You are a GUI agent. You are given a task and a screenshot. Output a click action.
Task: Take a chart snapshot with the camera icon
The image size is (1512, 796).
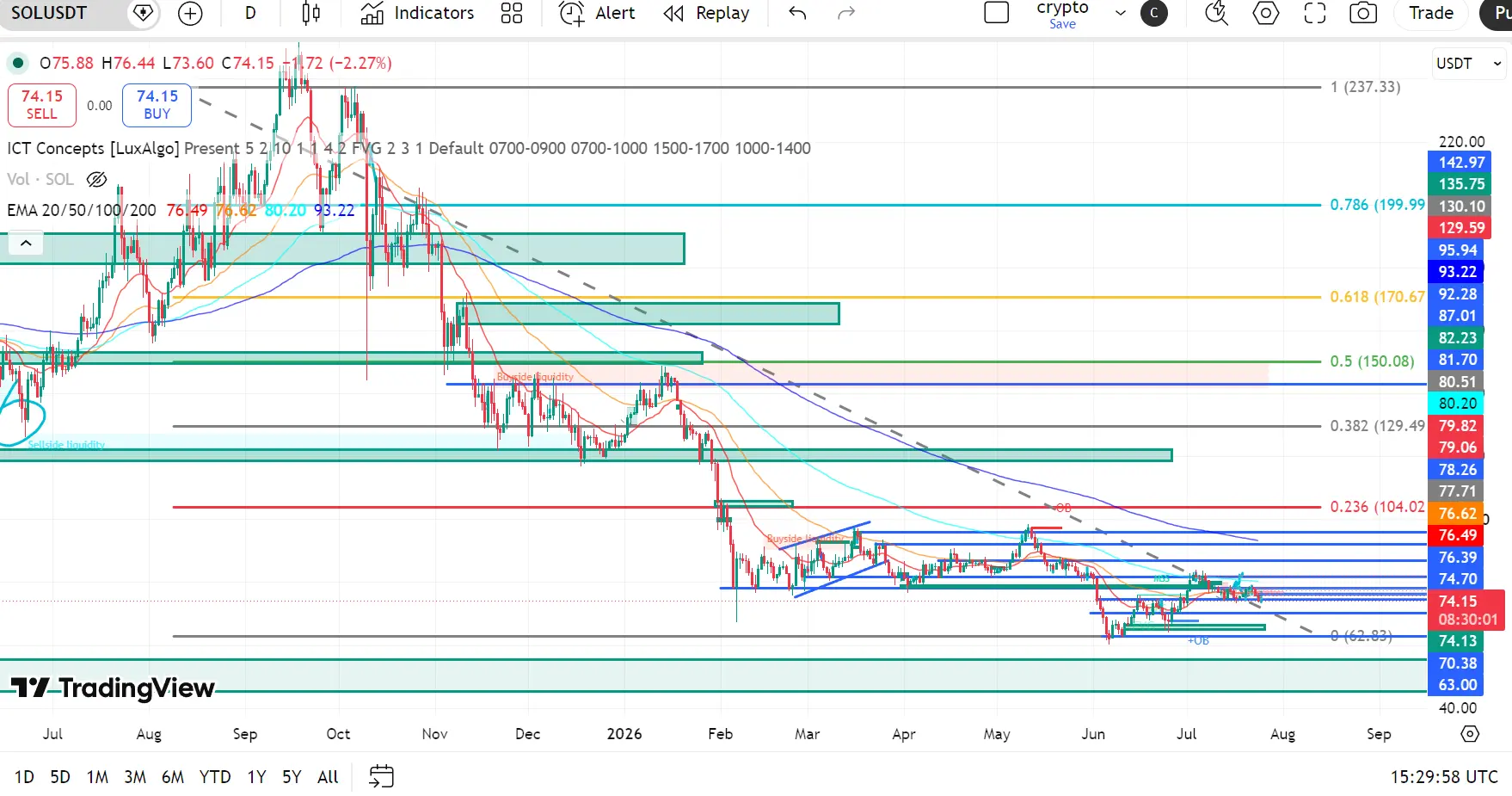point(1363,13)
